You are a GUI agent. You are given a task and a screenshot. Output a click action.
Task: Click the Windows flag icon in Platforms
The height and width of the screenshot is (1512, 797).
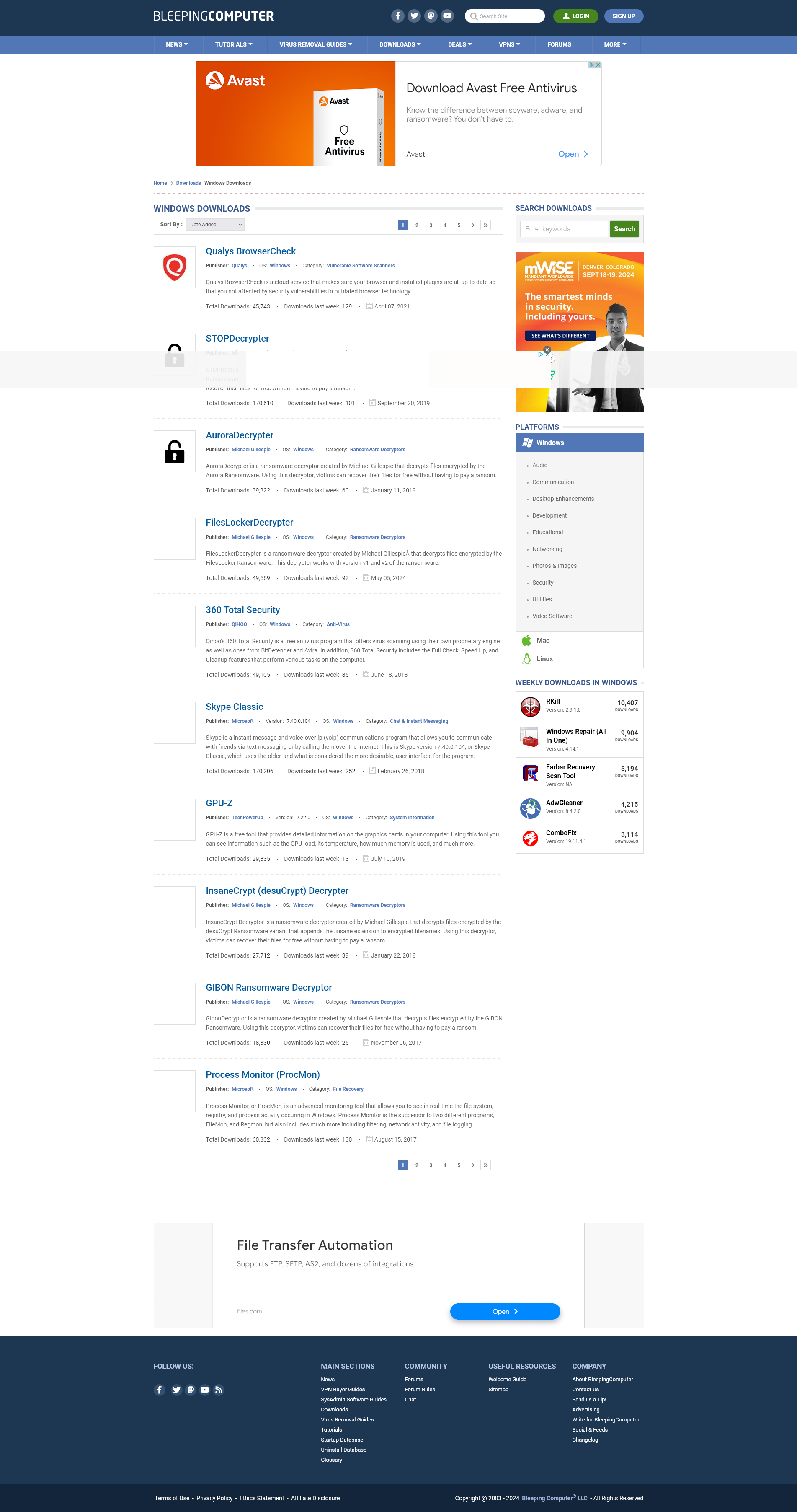tap(527, 443)
